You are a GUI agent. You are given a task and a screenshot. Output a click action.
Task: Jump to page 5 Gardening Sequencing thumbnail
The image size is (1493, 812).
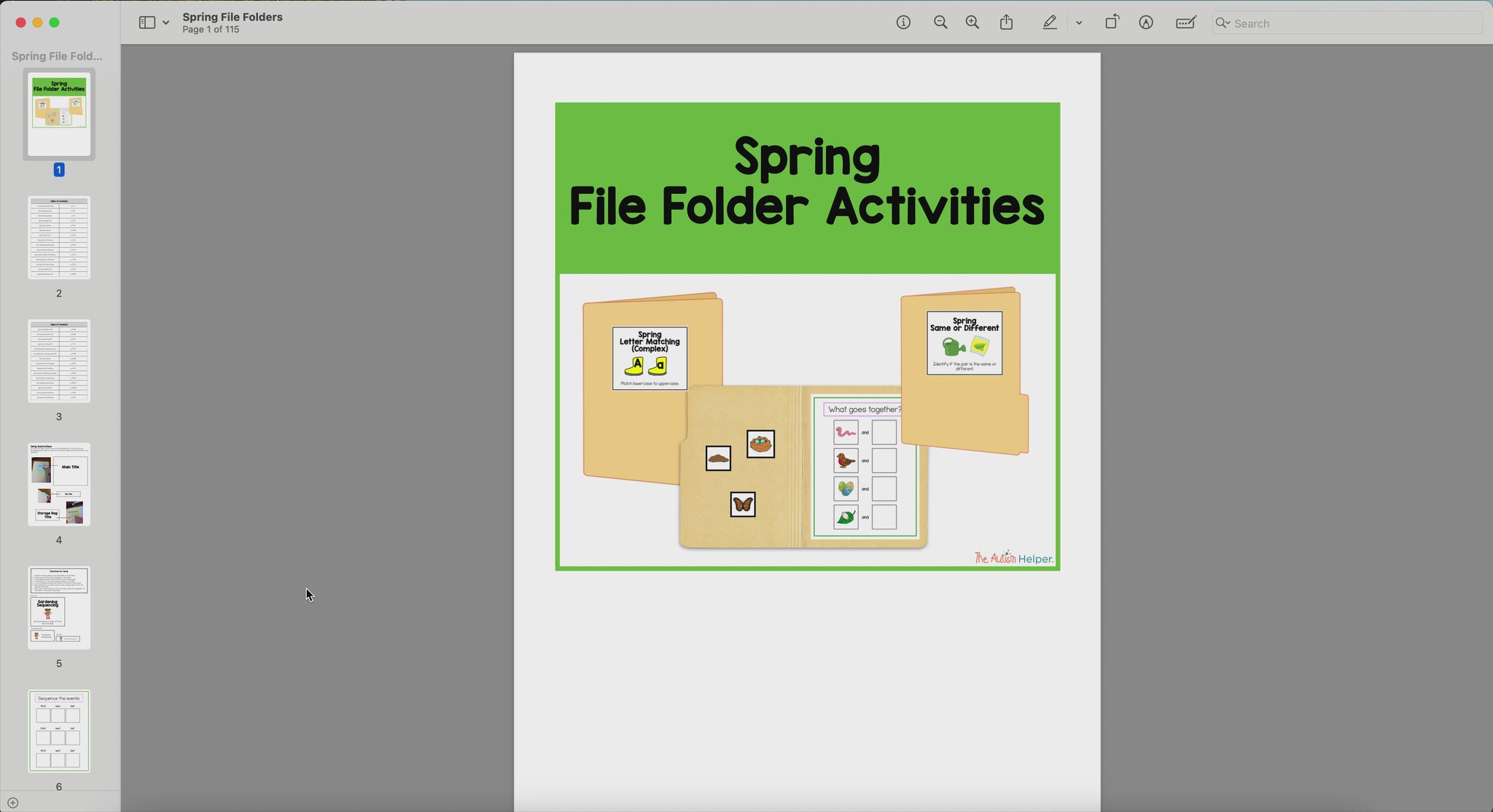(59, 608)
